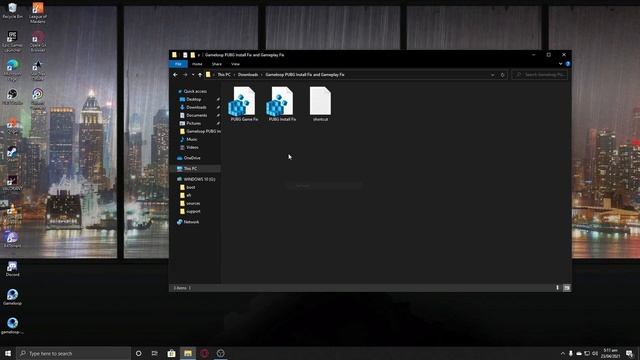The width and height of the screenshot is (640, 360).
Task: Expand the ribbon with the chevron
Action: click(x=560, y=64)
